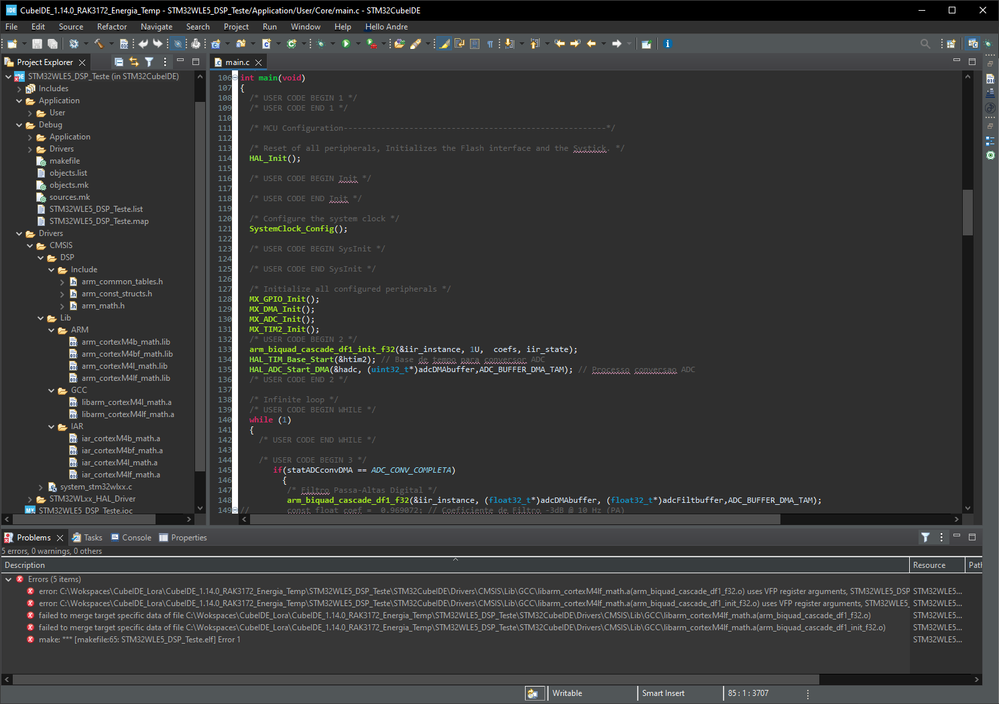Viewport: 999px width, 704px height.
Task: Open the Problems view filter icon
Action: click(x=925, y=538)
